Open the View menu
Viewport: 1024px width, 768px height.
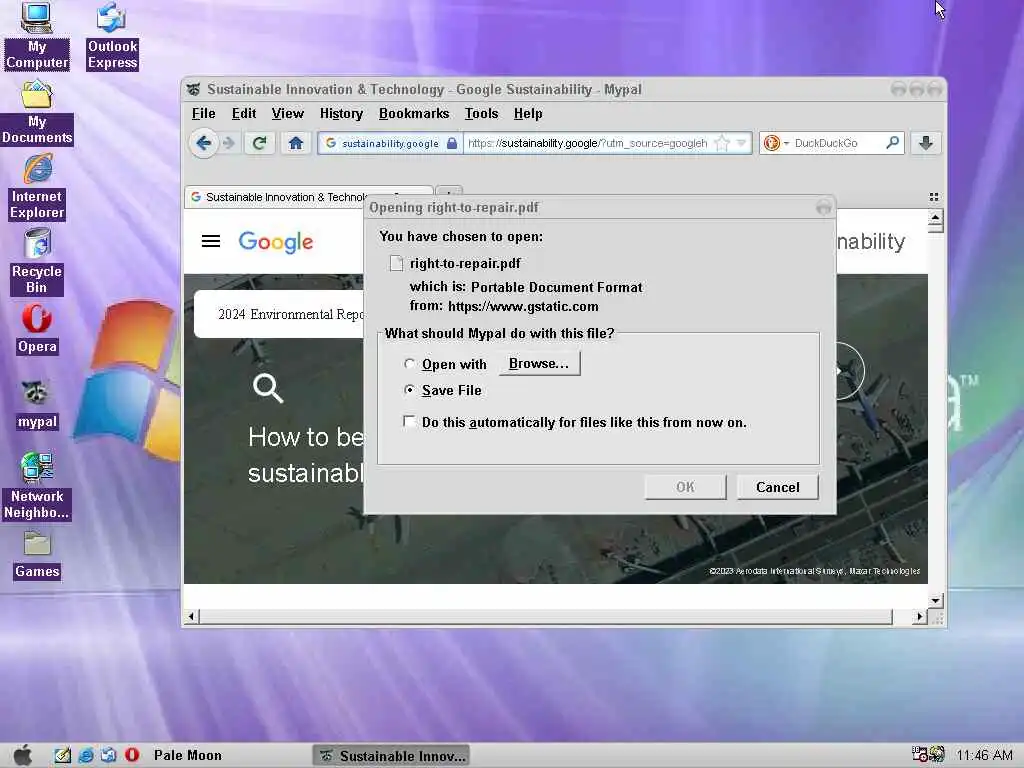pos(287,114)
